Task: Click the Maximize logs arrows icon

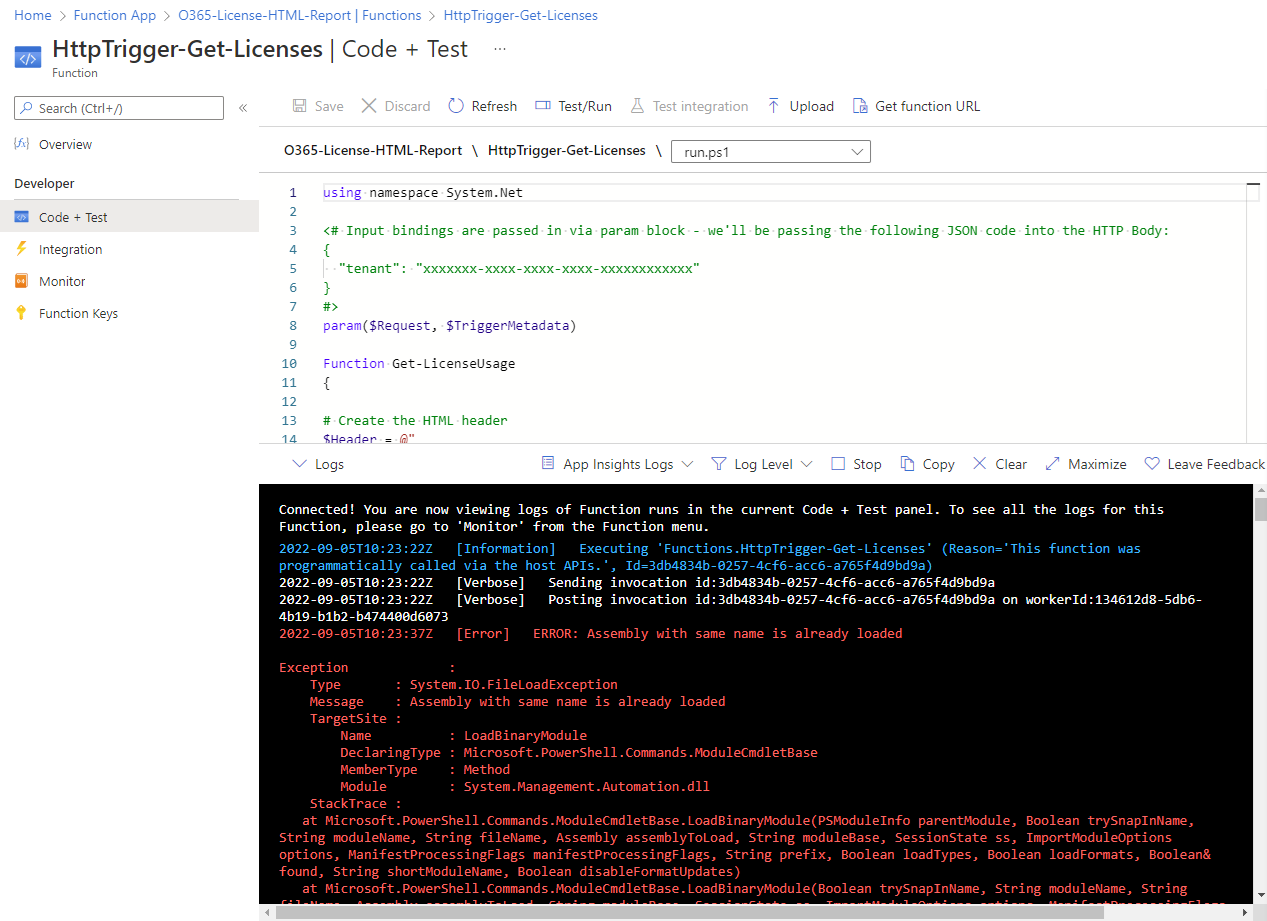Action: 1052,464
